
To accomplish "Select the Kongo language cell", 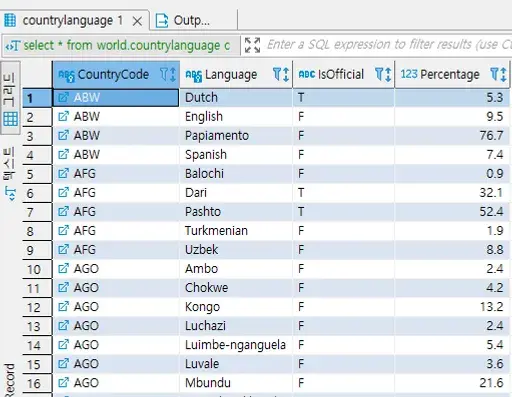I will coord(236,306).
